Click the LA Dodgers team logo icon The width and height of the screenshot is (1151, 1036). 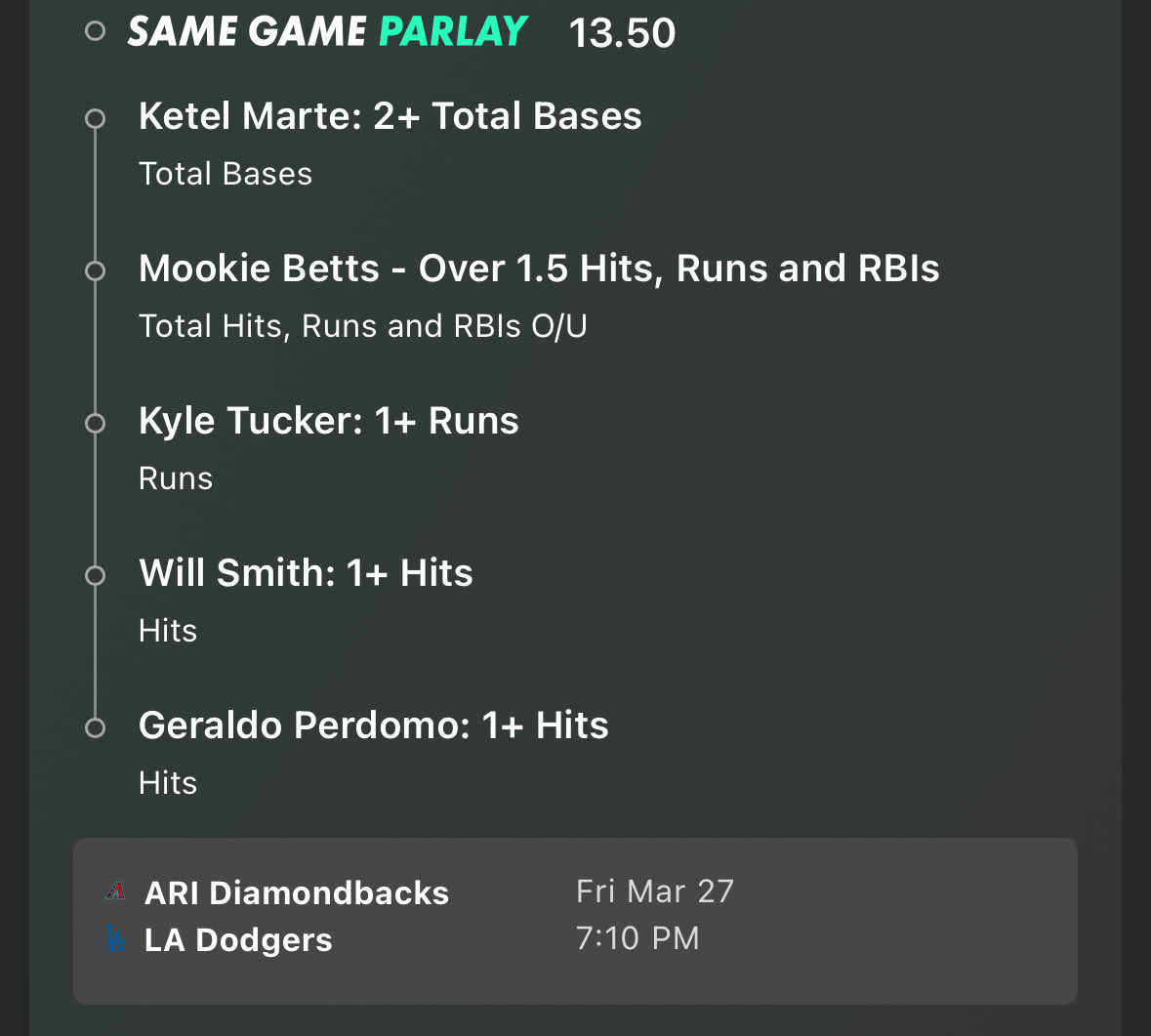115,938
